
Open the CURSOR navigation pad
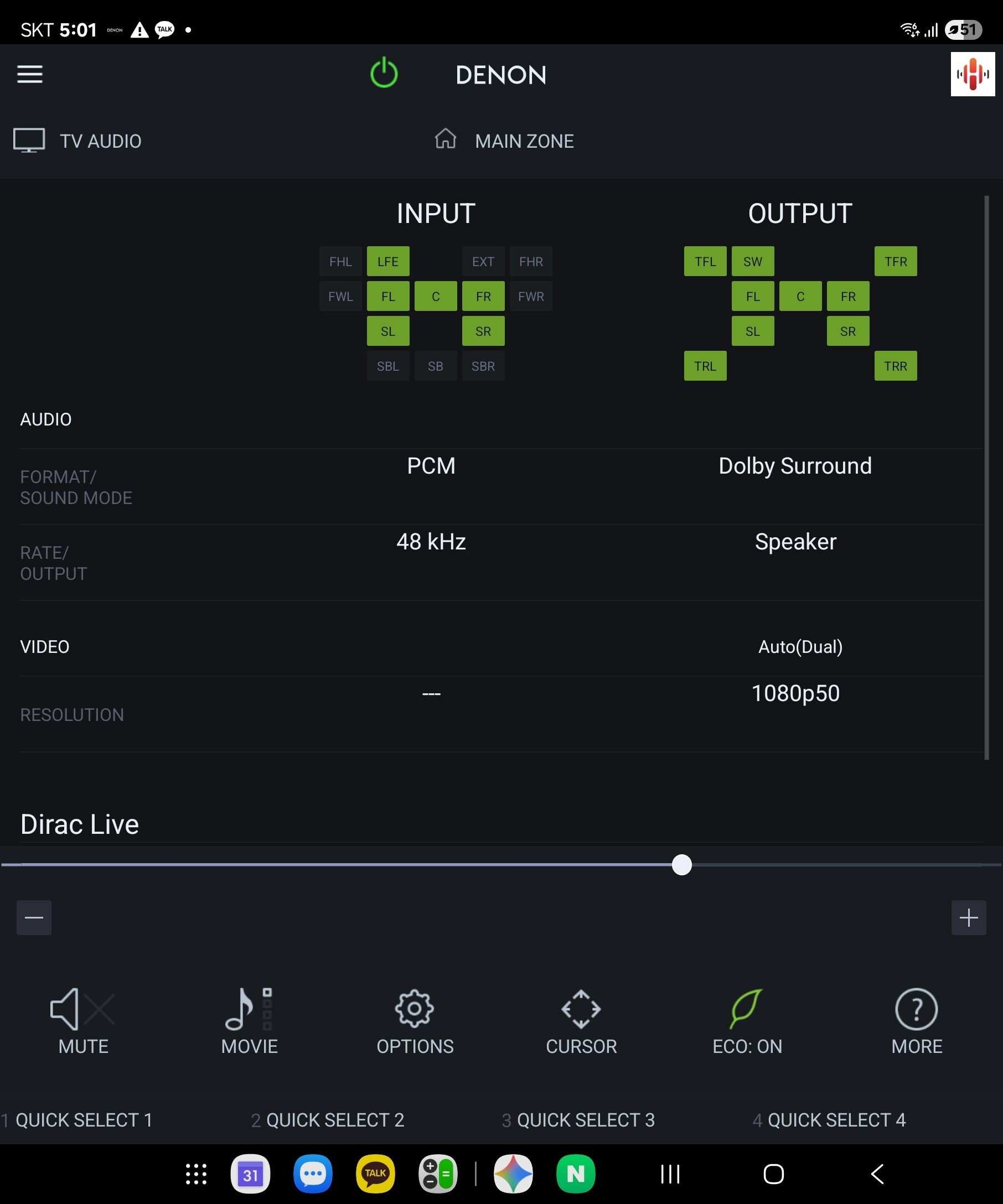[582, 1021]
